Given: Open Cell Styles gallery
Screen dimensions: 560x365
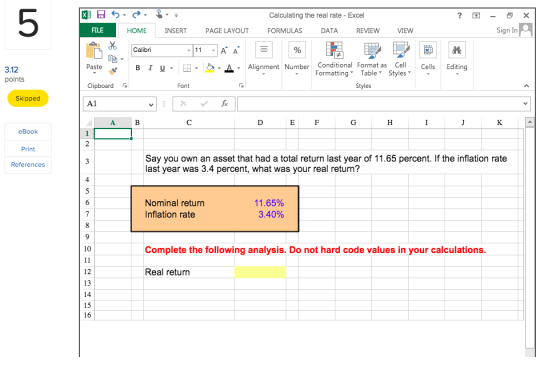Looking at the screenshot, I should (400, 59).
